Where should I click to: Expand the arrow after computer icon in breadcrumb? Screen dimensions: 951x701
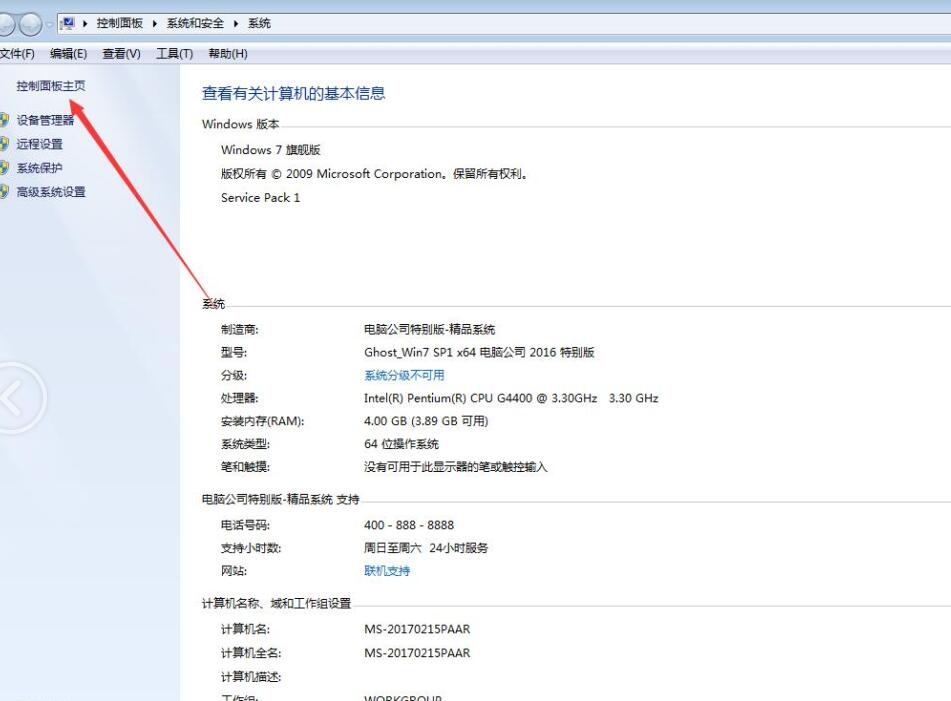coord(85,23)
